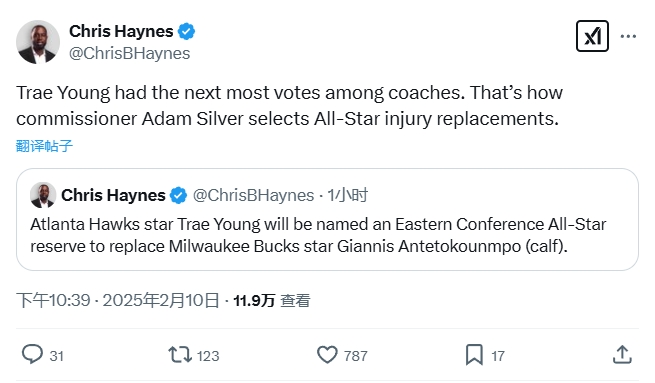Open the three-dot more options menu

(628, 36)
